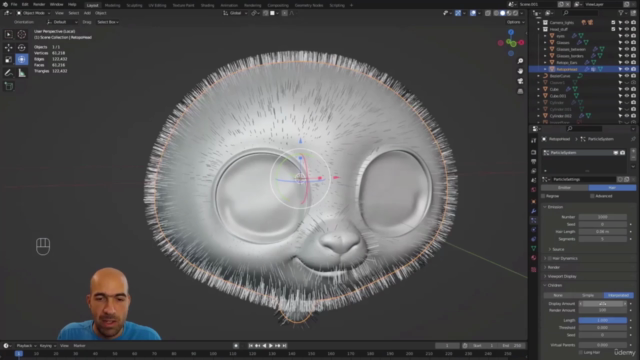The width and height of the screenshot is (640, 360).
Task: Select the Add Cube tool
Action: tap(9, 86)
